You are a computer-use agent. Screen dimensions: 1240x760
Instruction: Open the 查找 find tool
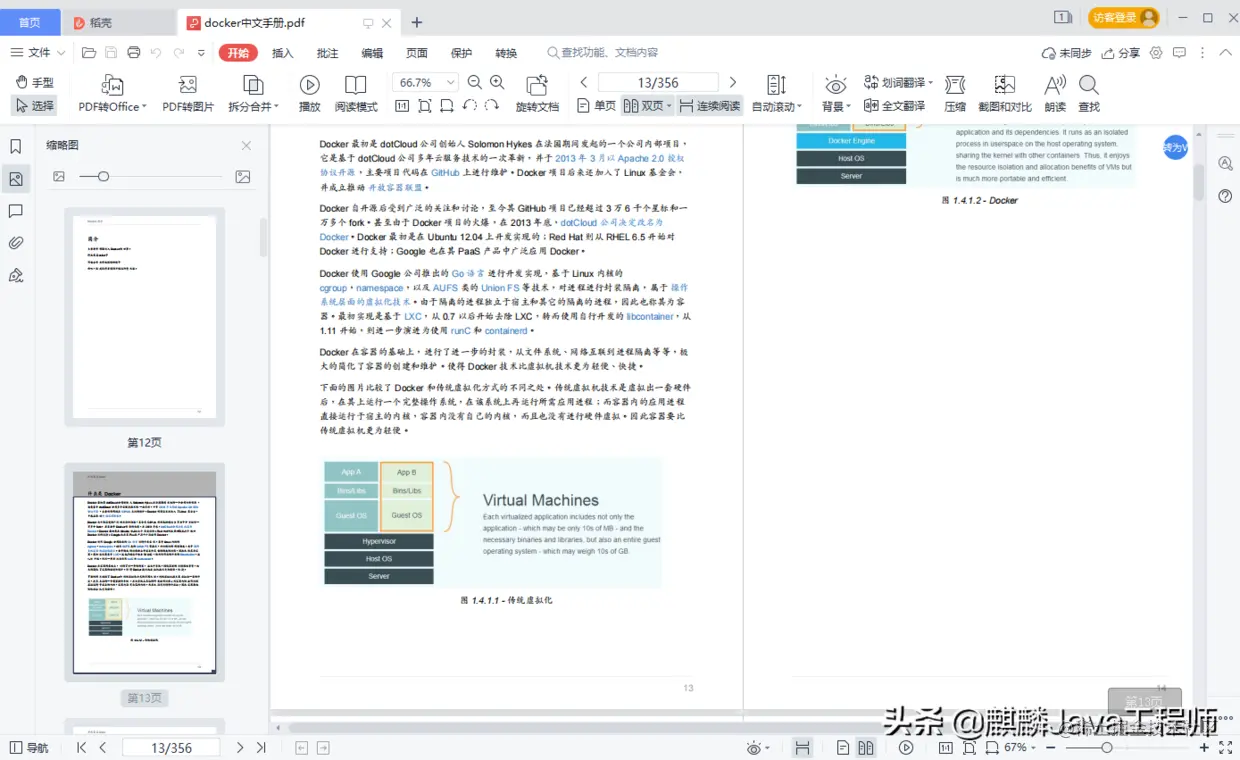pos(1089,93)
